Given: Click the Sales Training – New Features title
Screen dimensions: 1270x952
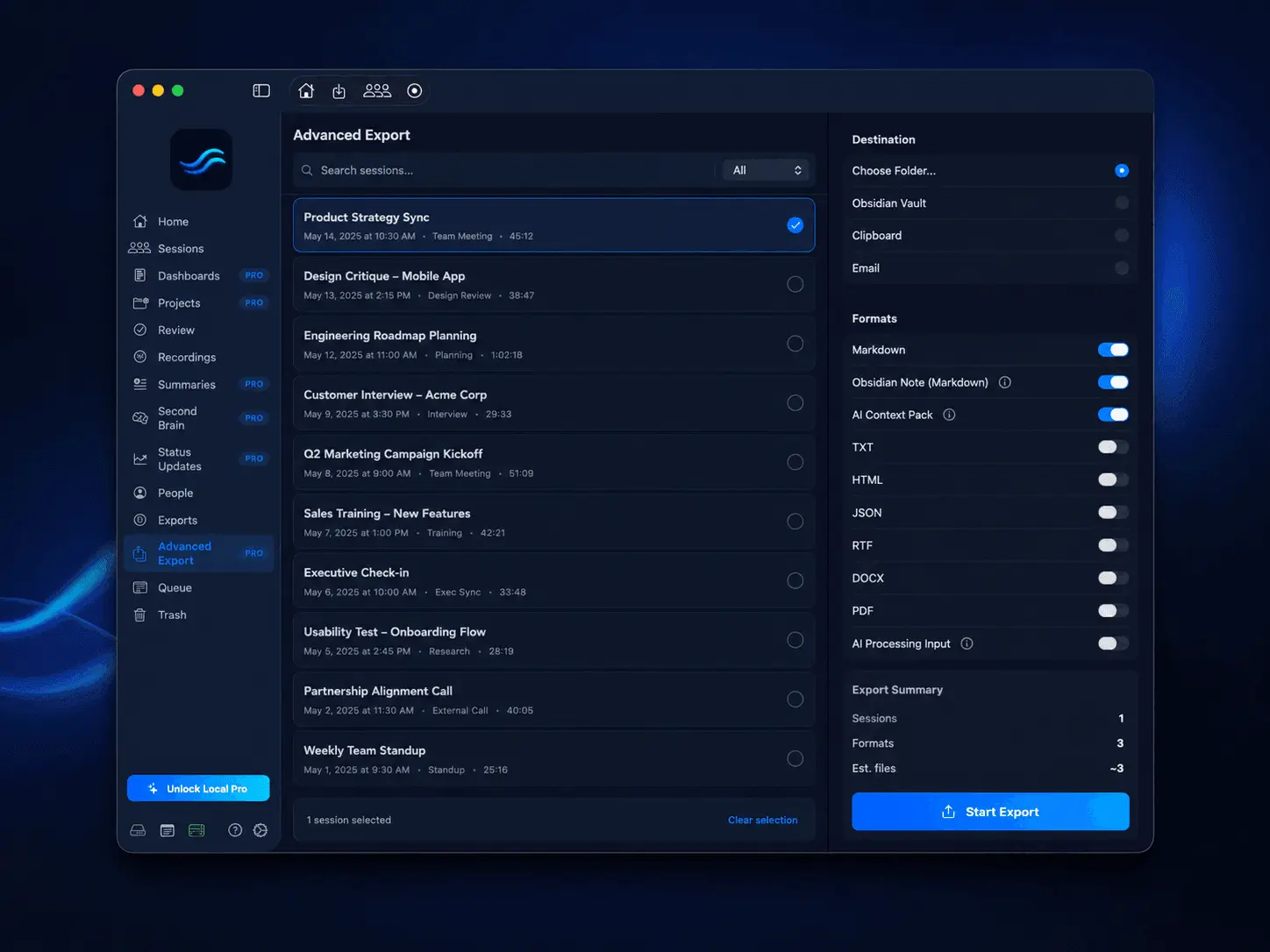Looking at the screenshot, I should (x=387, y=514).
